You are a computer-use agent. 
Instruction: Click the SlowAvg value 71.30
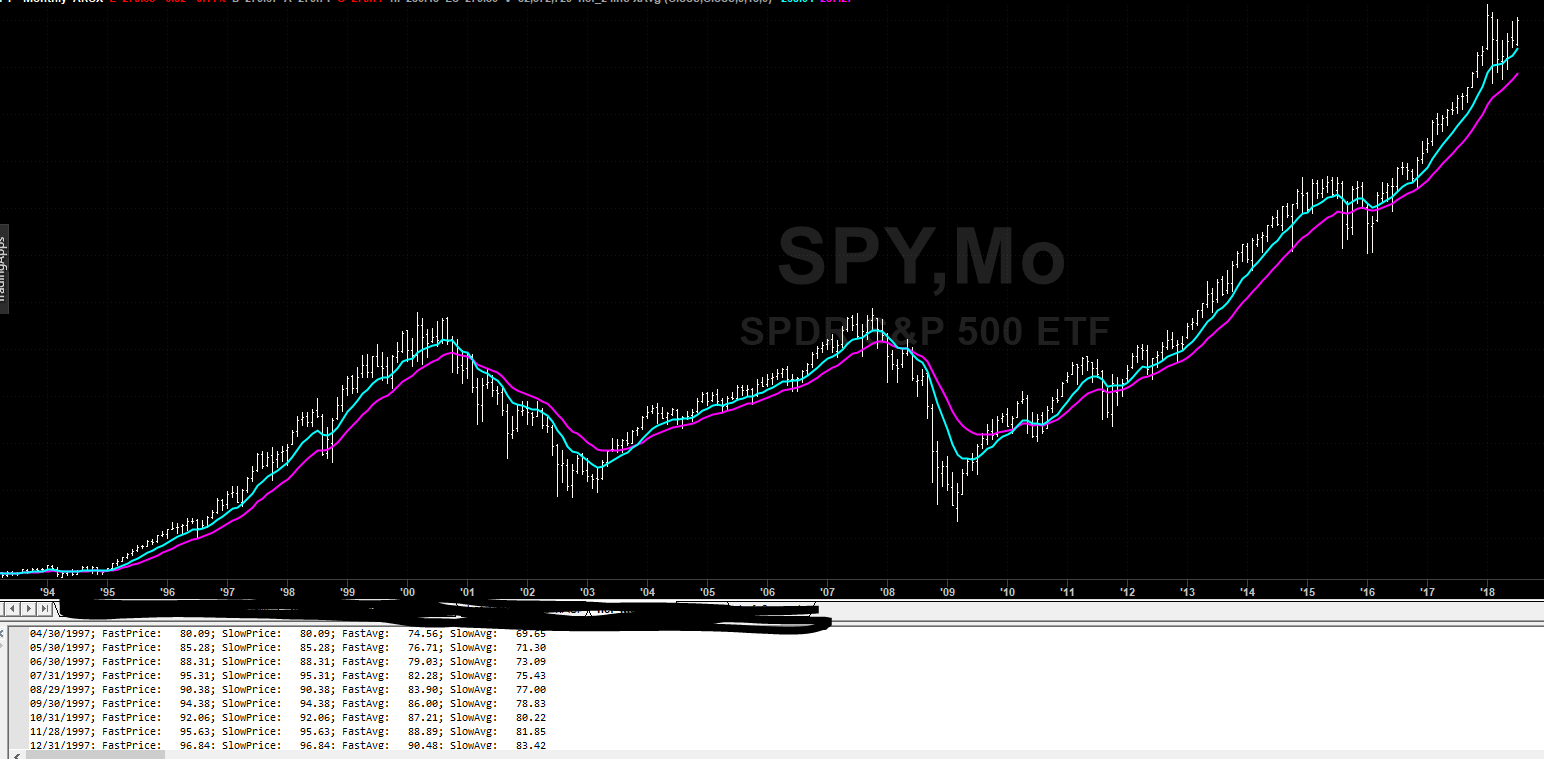[531, 647]
